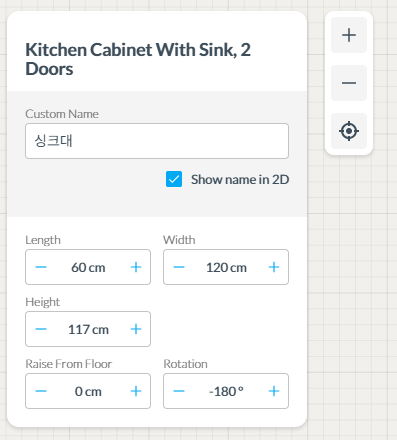This screenshot has height=440, width=397.
Task: Increase the Width value
Action: tap(274, 267)
